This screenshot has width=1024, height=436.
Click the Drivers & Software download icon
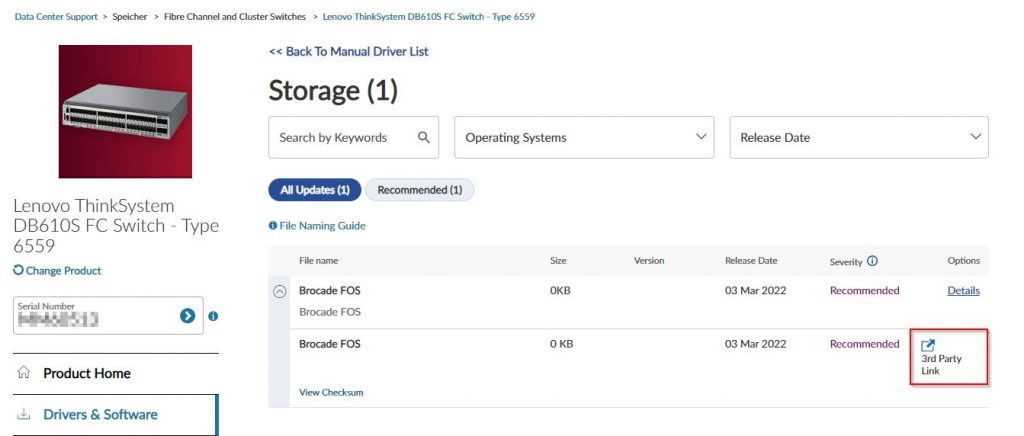[x=24, y=414]
